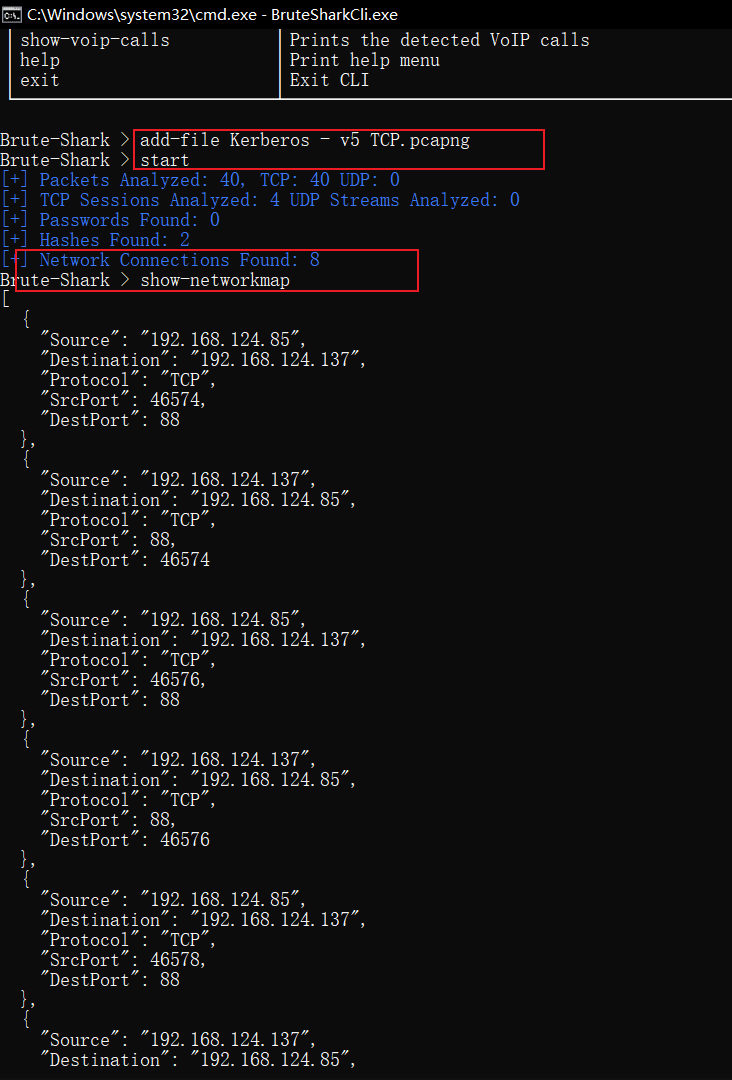Click the 'start' command line
732x1080 pixels.
[165, 160]
